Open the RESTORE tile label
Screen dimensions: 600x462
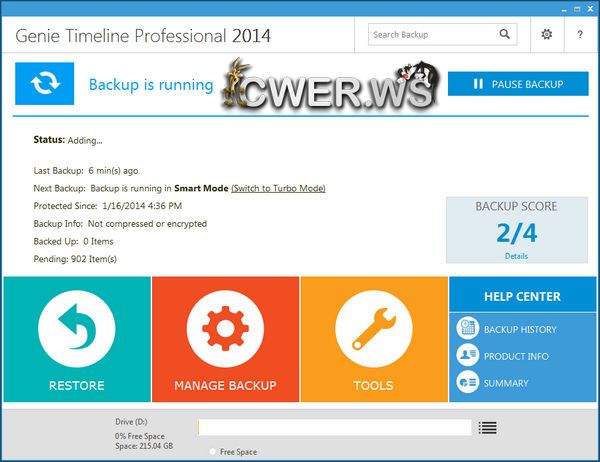click(x=77, y=385)
